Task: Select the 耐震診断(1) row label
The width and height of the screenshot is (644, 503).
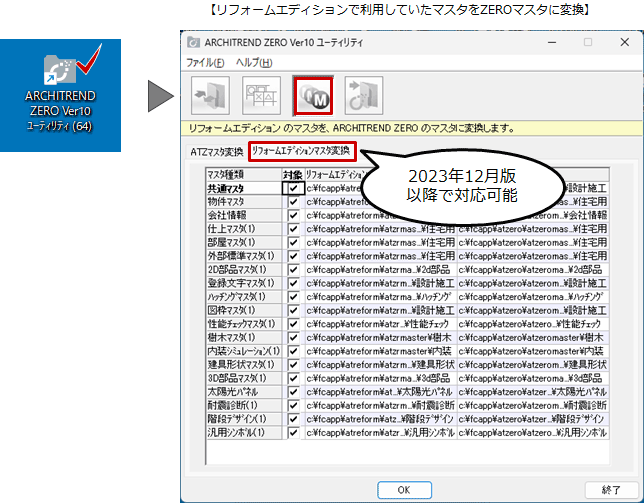Action: [x=244, y=405]
